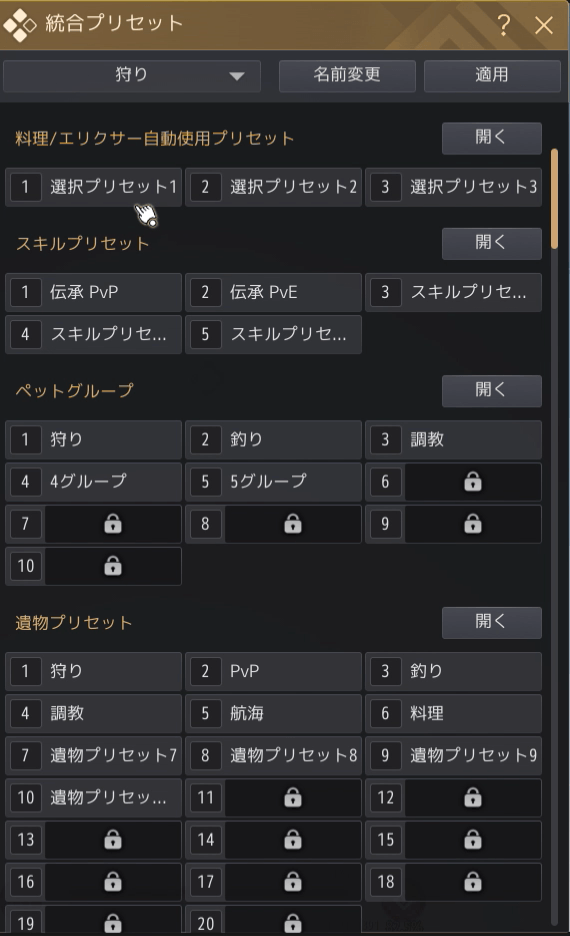
Task: Close the 統合プリセット window
Action: [544, 25]
